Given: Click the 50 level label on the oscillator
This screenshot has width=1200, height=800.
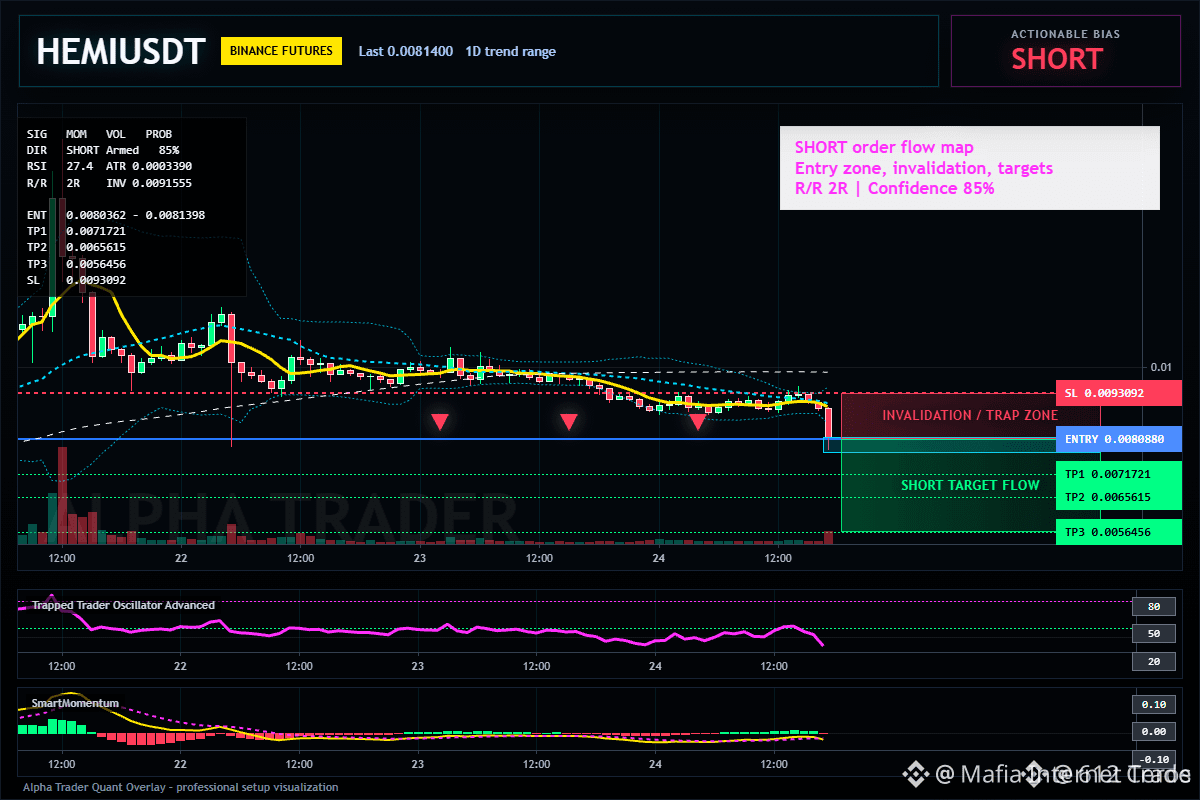Looking at the screenshot, I should tap(1153, 633).
